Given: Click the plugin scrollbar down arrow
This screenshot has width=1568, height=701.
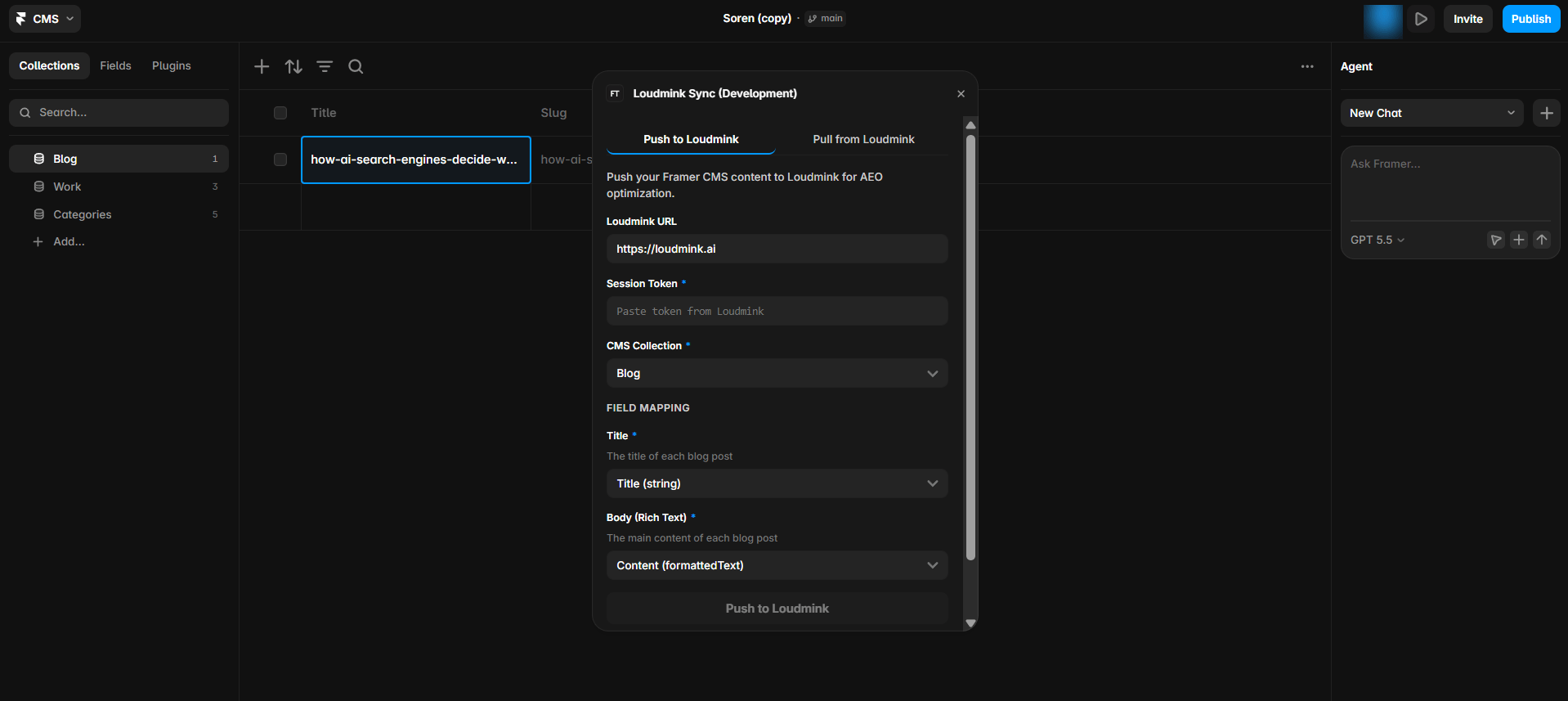Looking at the screenshot, I should pyautogui.click(x=970, y=623).
